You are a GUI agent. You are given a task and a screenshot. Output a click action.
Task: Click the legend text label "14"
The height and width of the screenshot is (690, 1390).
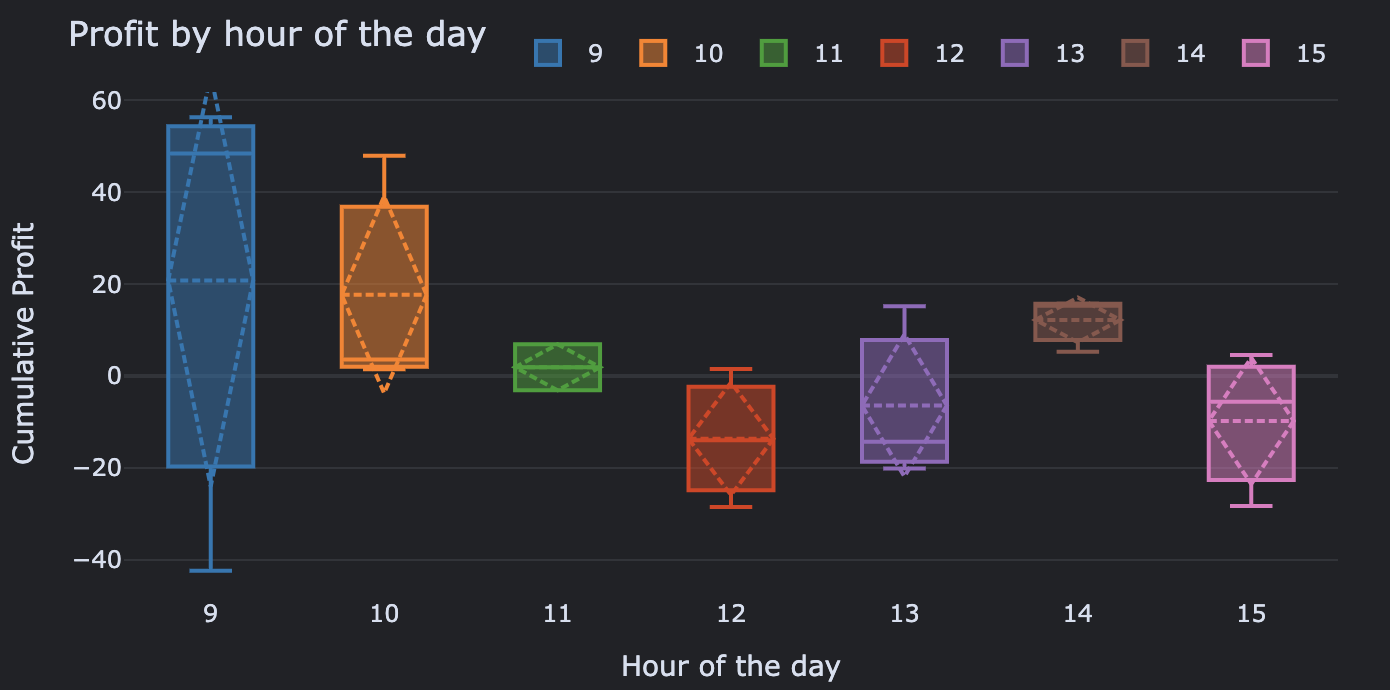1190,54
